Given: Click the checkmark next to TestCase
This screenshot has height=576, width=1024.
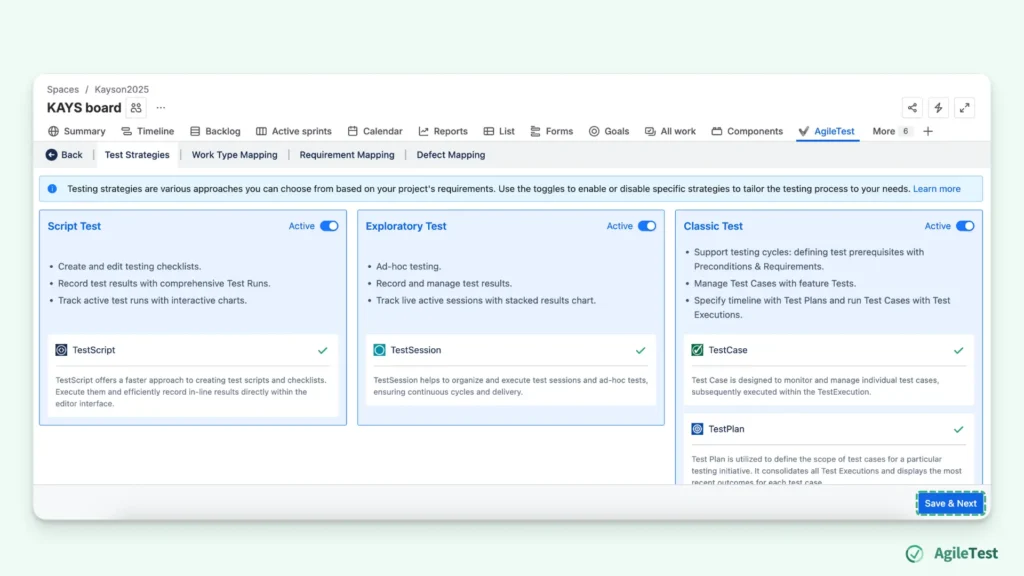Looking at the screenshot, I should tap(958, 351).
